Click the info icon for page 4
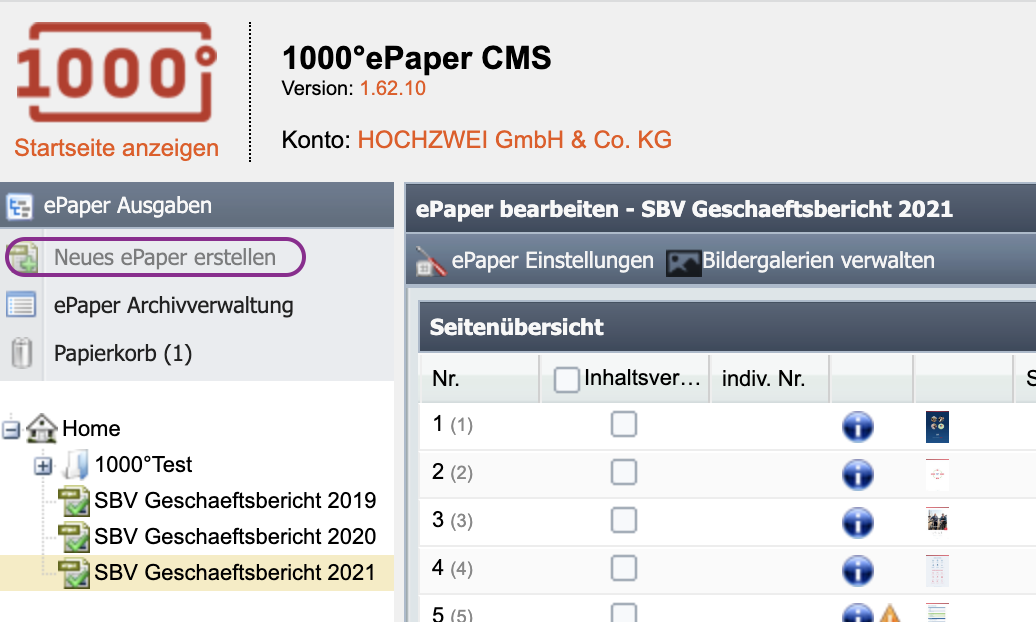This screenshot has height=622, width=1036. 858,570
